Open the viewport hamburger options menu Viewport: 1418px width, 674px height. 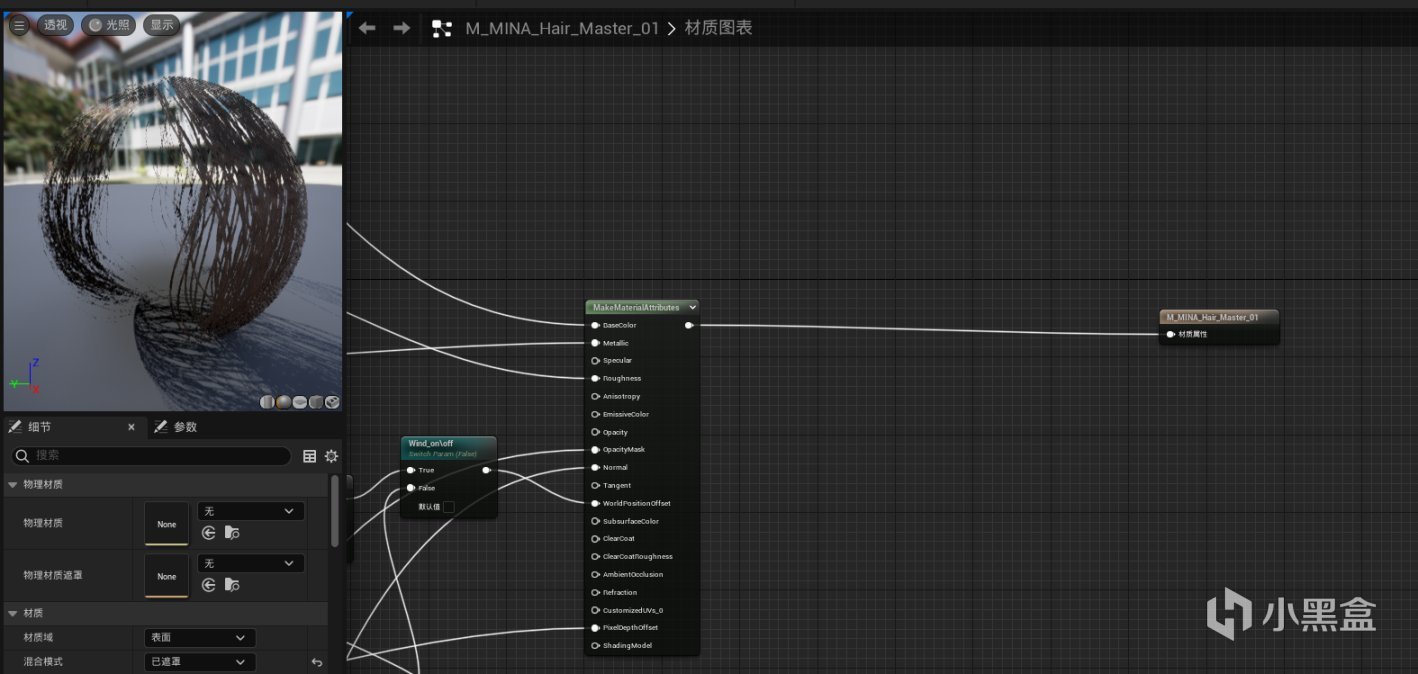tap(19, 25)
